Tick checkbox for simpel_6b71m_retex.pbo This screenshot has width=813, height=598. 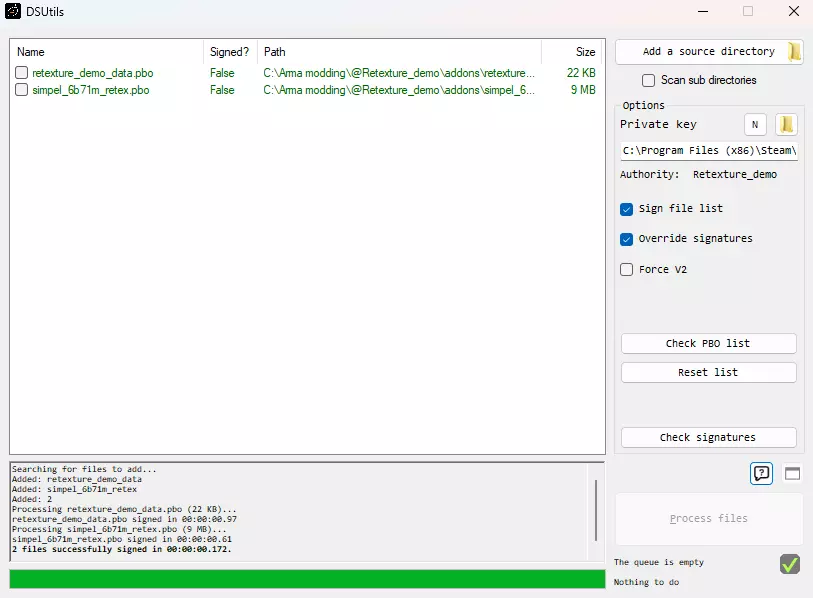21,90
